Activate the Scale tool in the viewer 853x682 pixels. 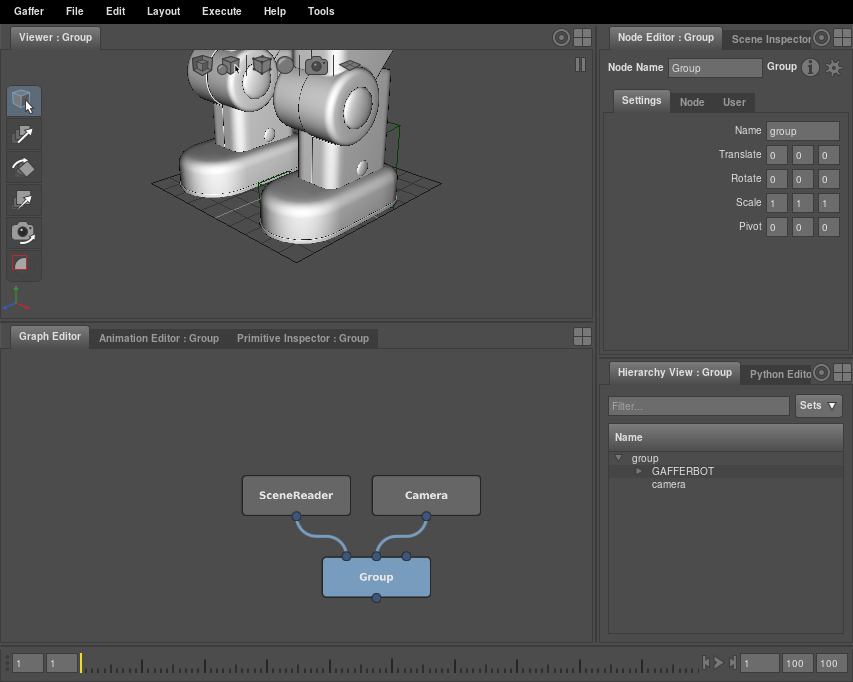(x=23, y=200)
